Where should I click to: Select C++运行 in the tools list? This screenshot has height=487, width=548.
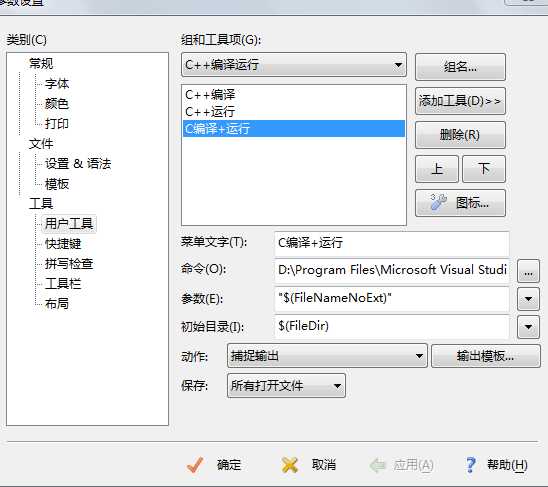coord(294,112)
